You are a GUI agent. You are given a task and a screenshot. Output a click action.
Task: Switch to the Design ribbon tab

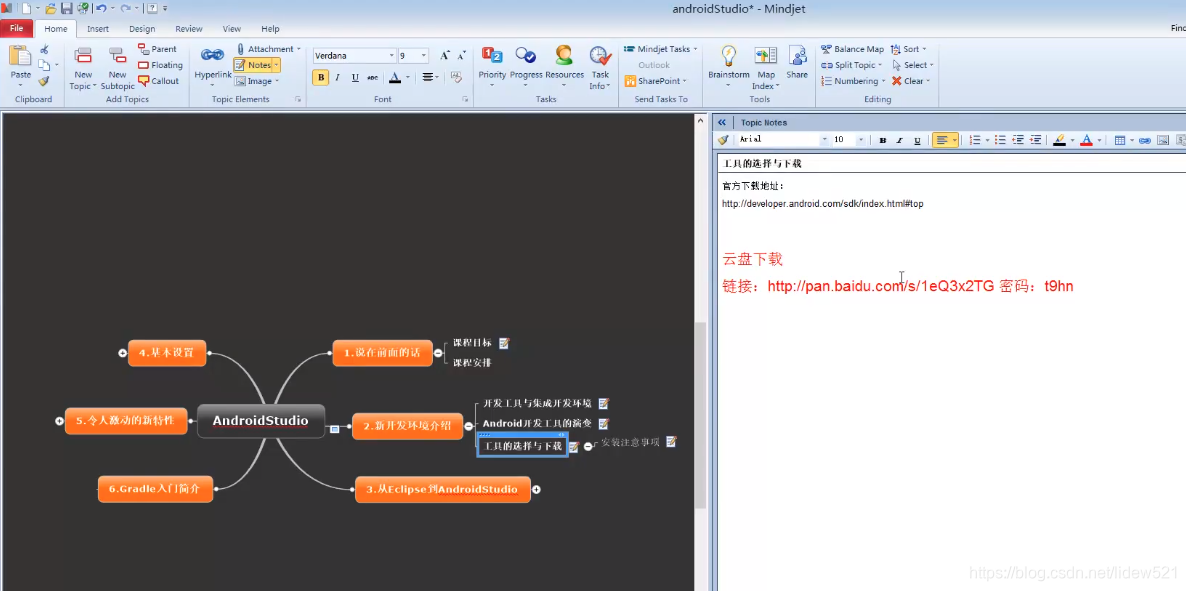tap(142, 29)
